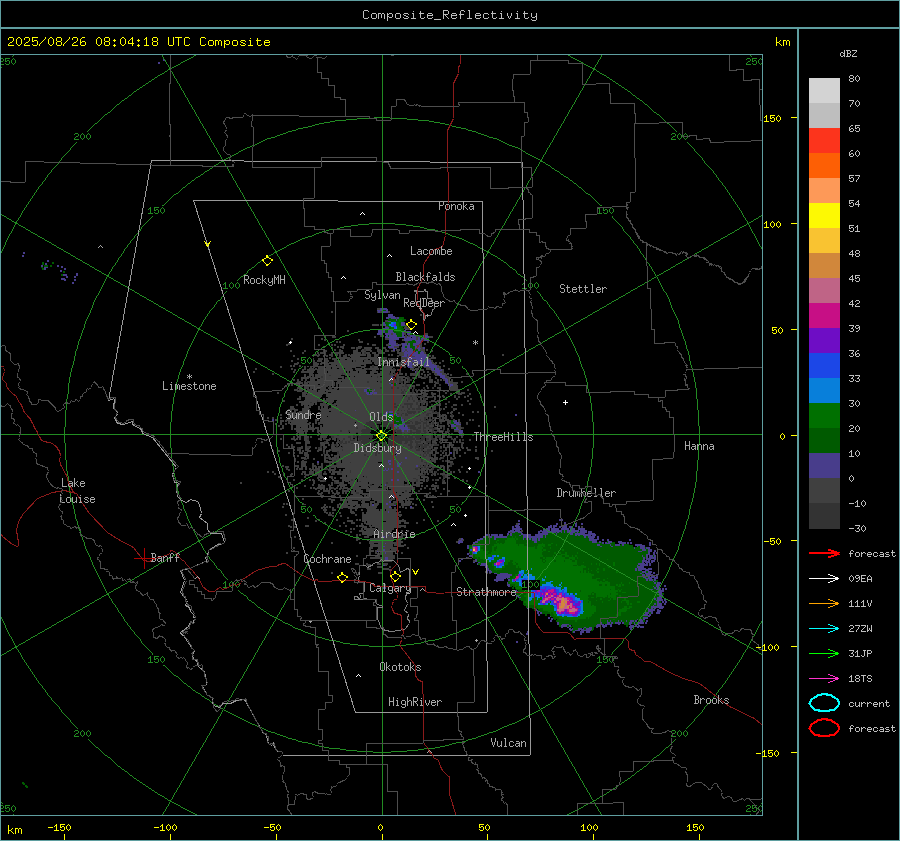Click the yellow 'km' label at top right

pyautogui.click(x=782, y=42)
